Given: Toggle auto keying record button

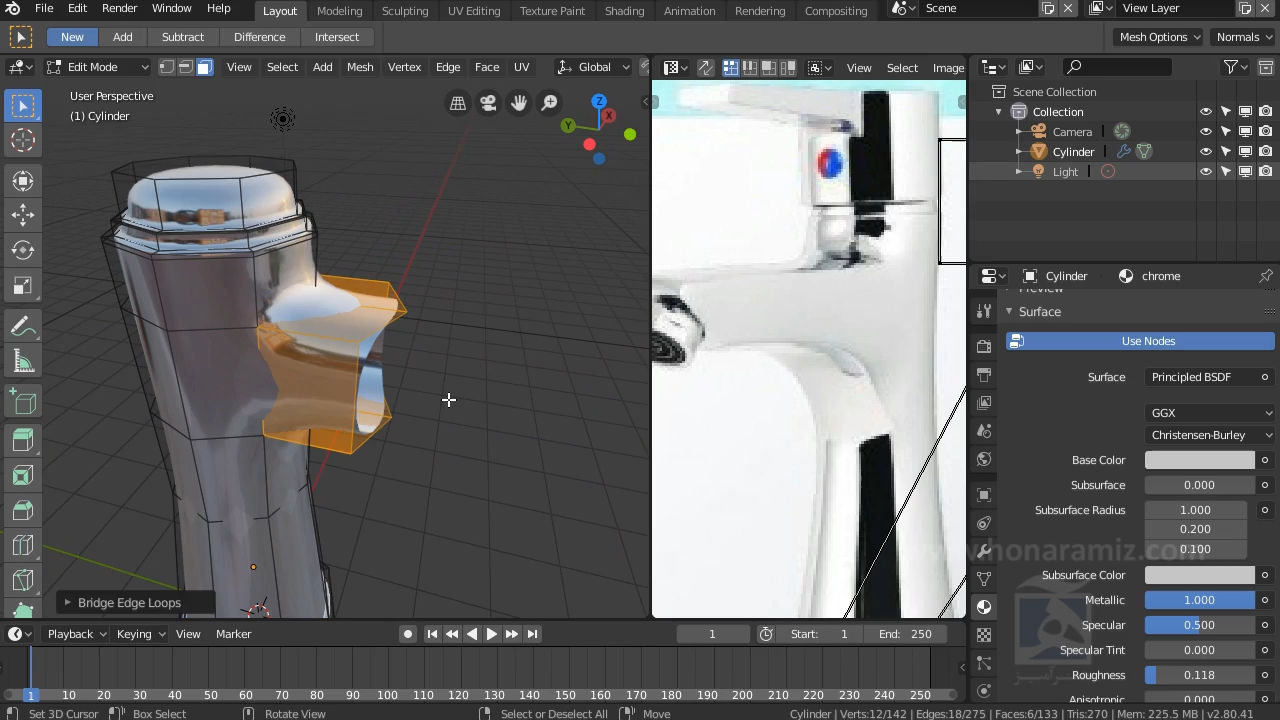Looking at the screenshot, I should tap(407, 634).
